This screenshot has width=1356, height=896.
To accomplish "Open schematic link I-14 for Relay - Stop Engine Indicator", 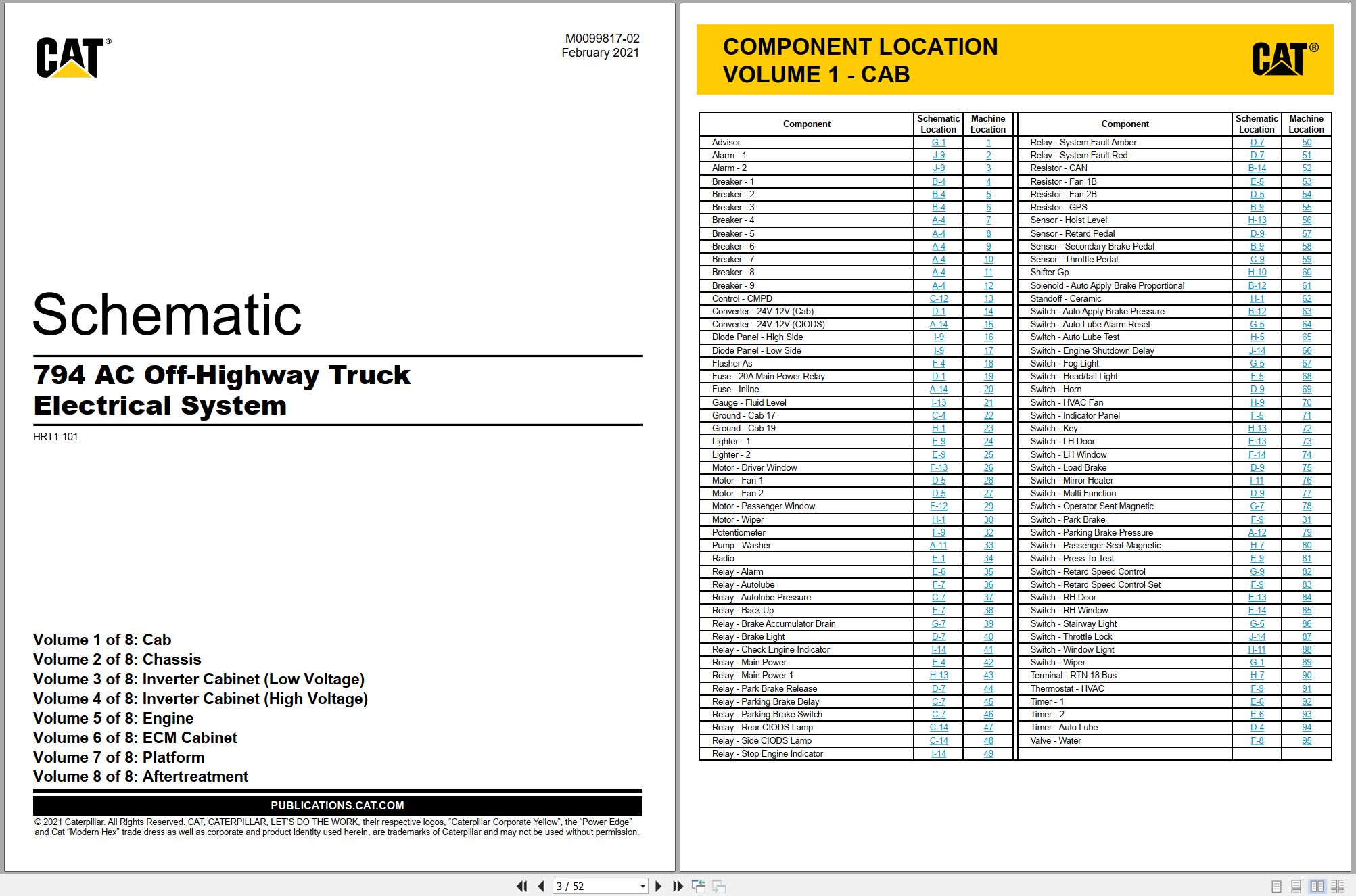I will pos(938,753).
